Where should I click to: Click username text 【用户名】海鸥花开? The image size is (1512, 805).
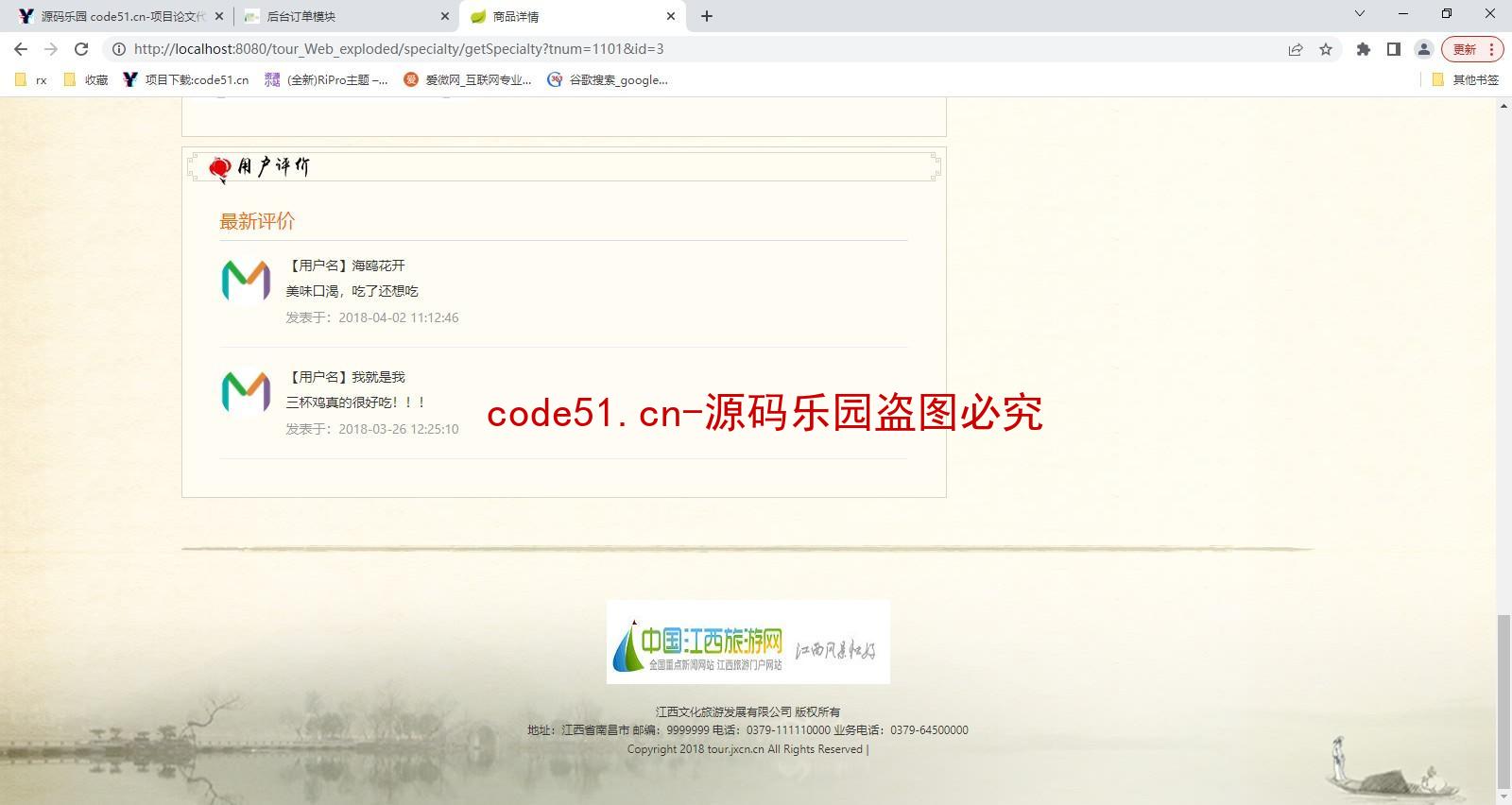pyautogui.click(x=346, y=265)
